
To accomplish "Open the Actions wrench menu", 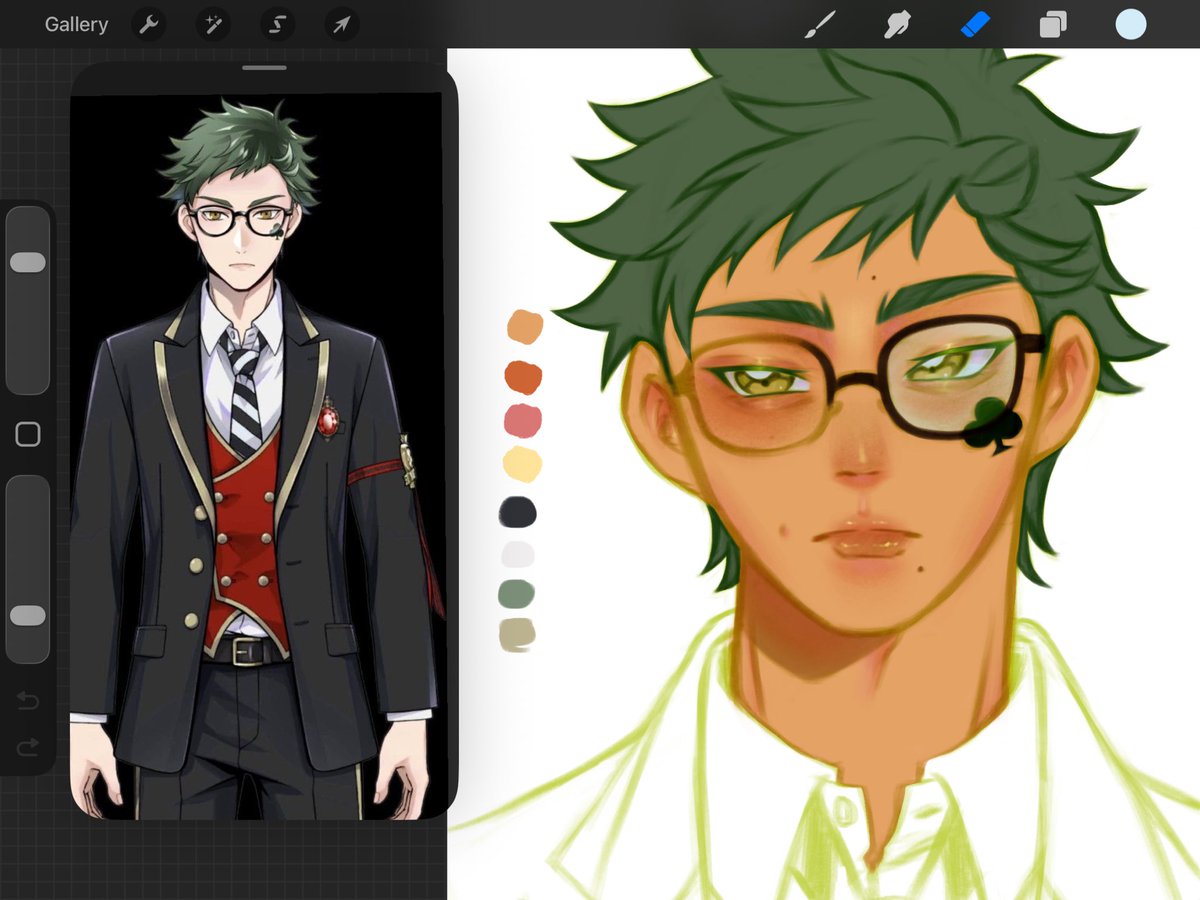I will 148,25.
